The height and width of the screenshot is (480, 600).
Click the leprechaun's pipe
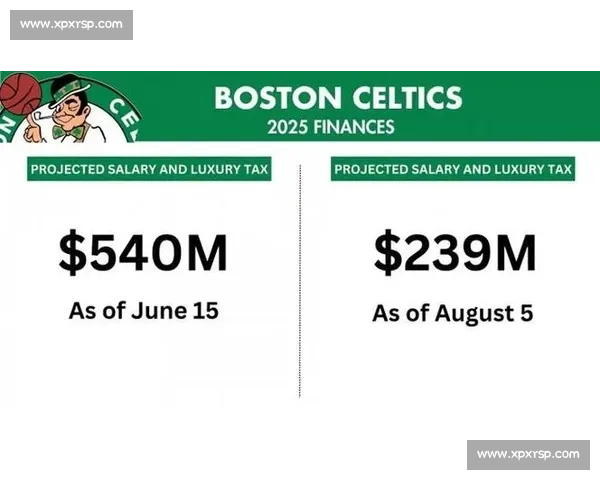tap(43, 114)
